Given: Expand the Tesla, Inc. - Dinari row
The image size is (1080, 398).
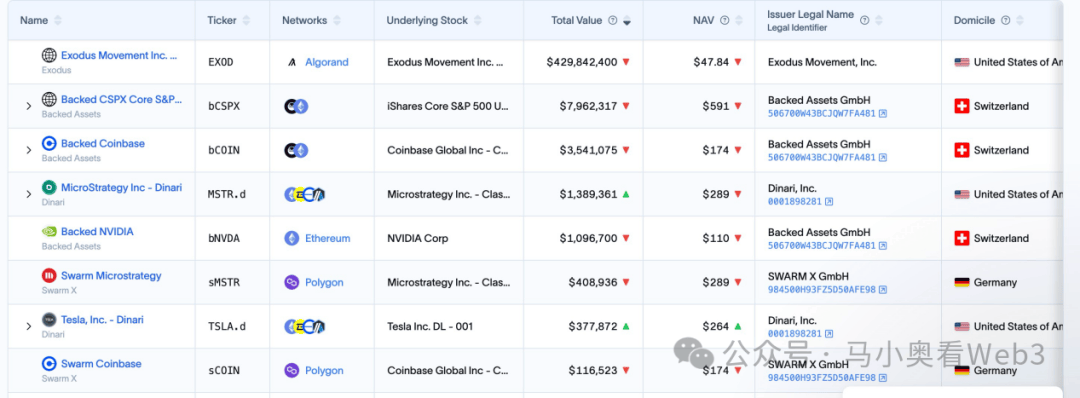Looking at the screenshot, I should tap(29, 326).
